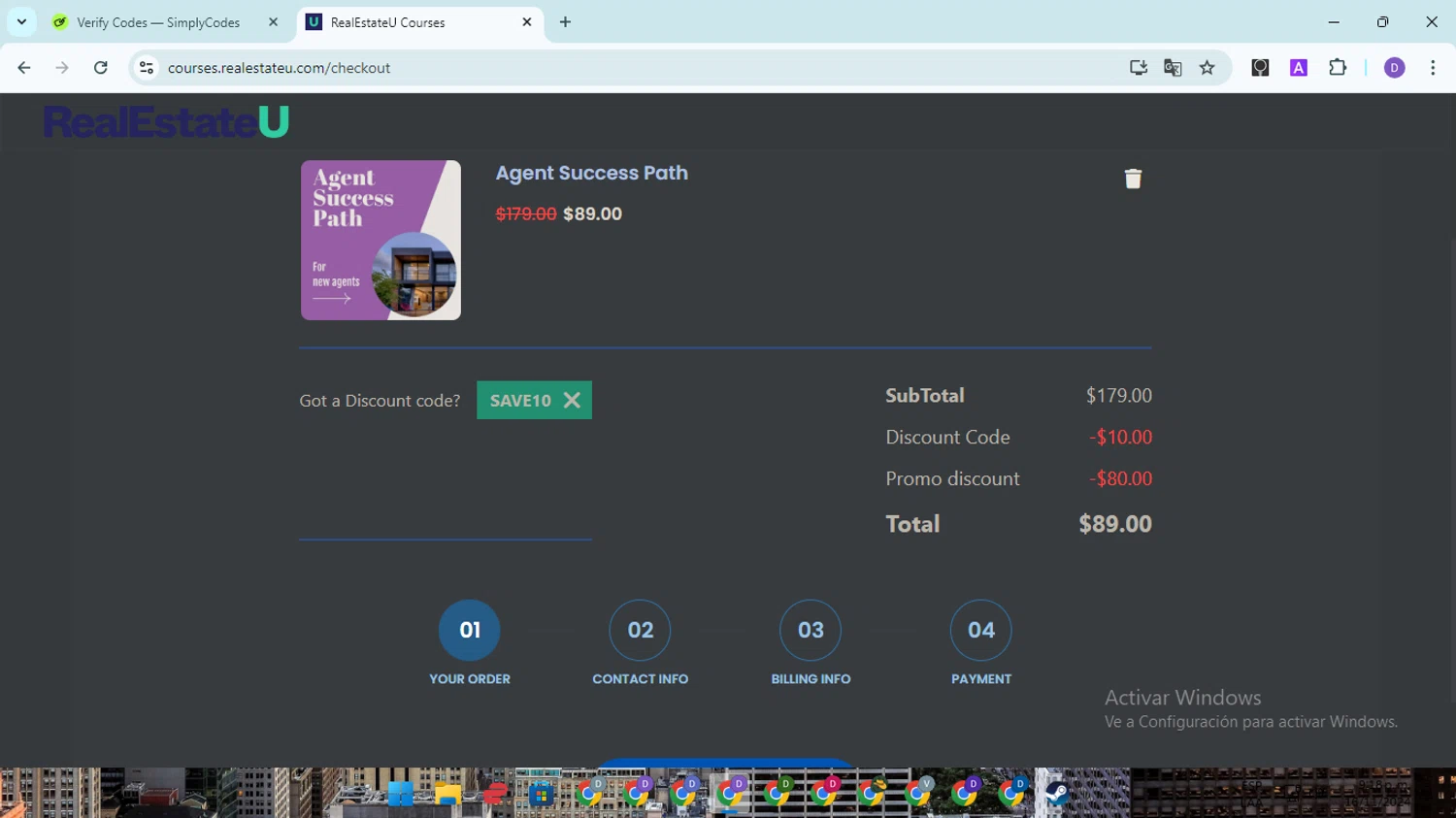
Task: Close the RealEstateU Courses tab
Action: [527, 21]
